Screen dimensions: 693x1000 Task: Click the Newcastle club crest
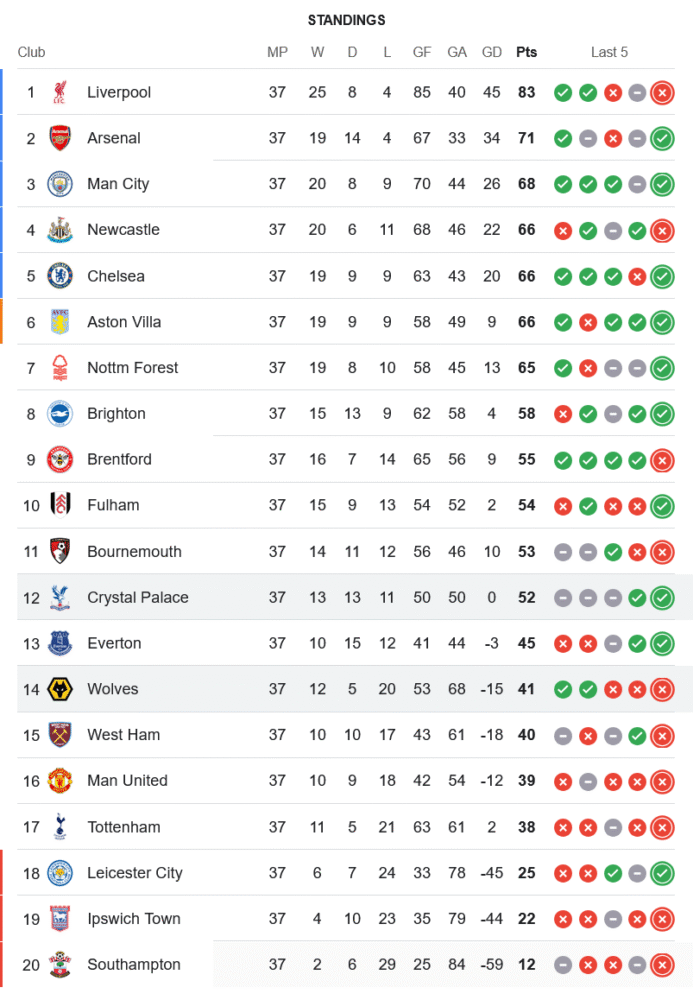(60, 230)
